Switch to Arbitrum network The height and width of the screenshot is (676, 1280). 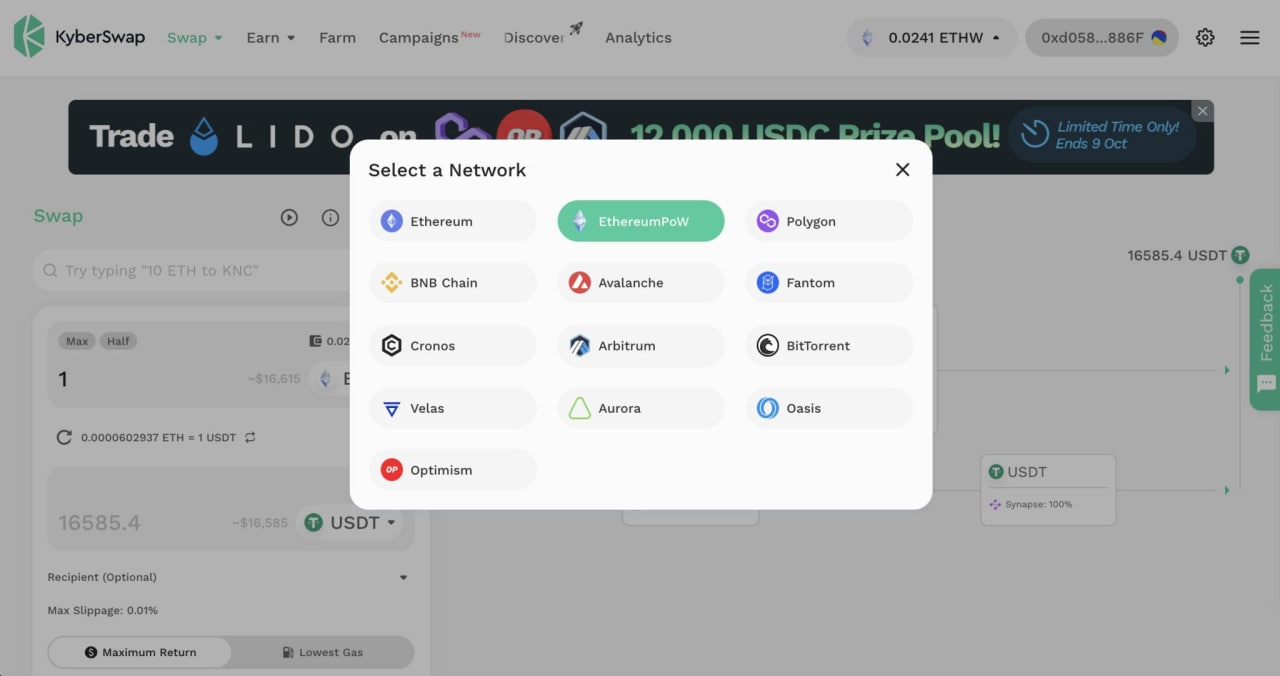click(x=640, y=346)
